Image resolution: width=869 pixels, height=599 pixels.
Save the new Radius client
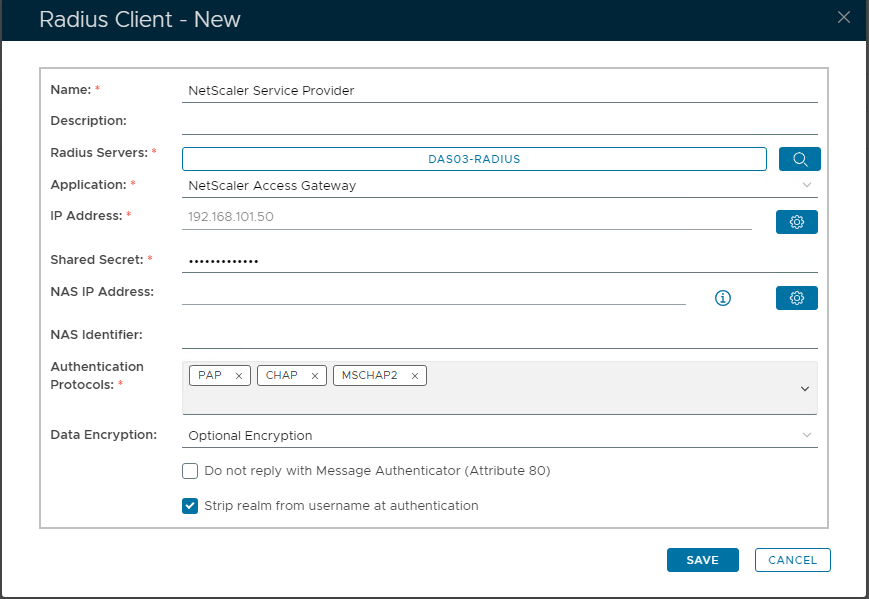702,560
